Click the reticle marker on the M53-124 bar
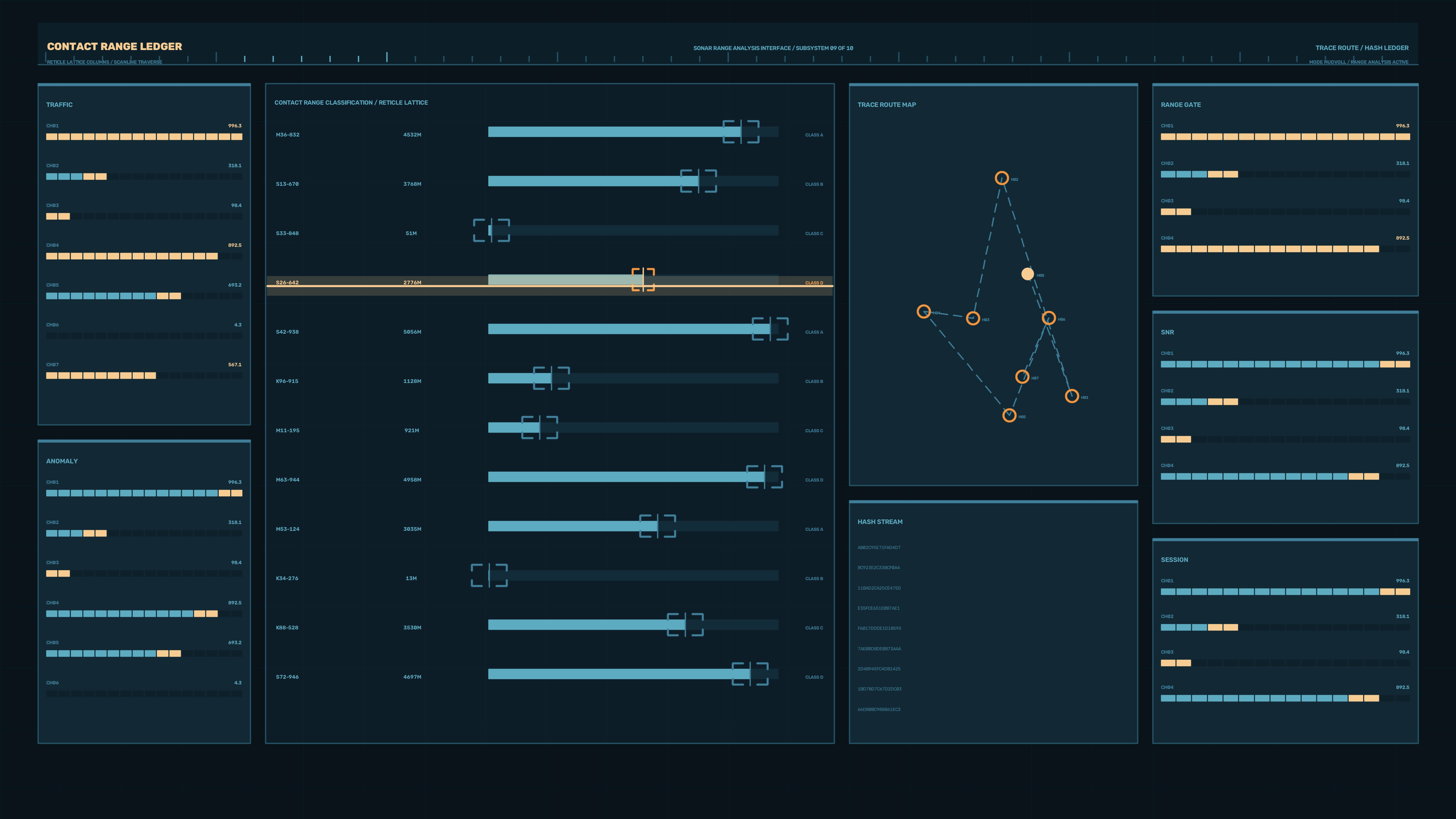The height and width of the screenshot is (819, 1456). (x=657, y=526)
